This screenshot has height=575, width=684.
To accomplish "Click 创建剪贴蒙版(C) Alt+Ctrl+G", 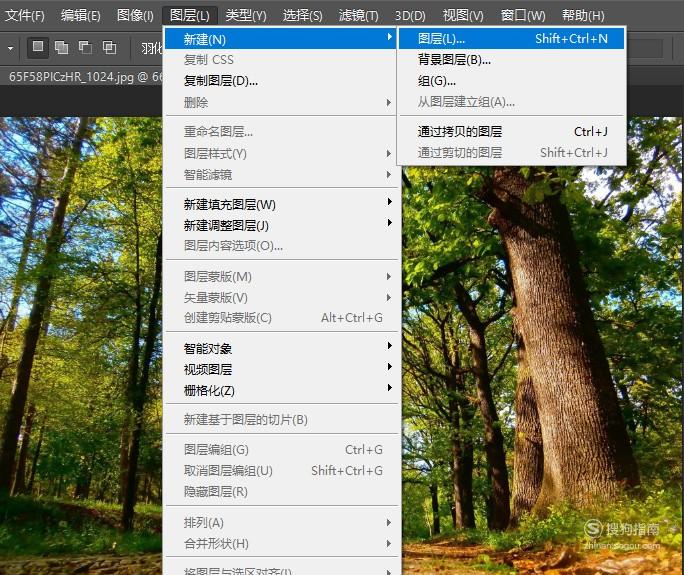I will pyautogui.click(x=281, y=318).
